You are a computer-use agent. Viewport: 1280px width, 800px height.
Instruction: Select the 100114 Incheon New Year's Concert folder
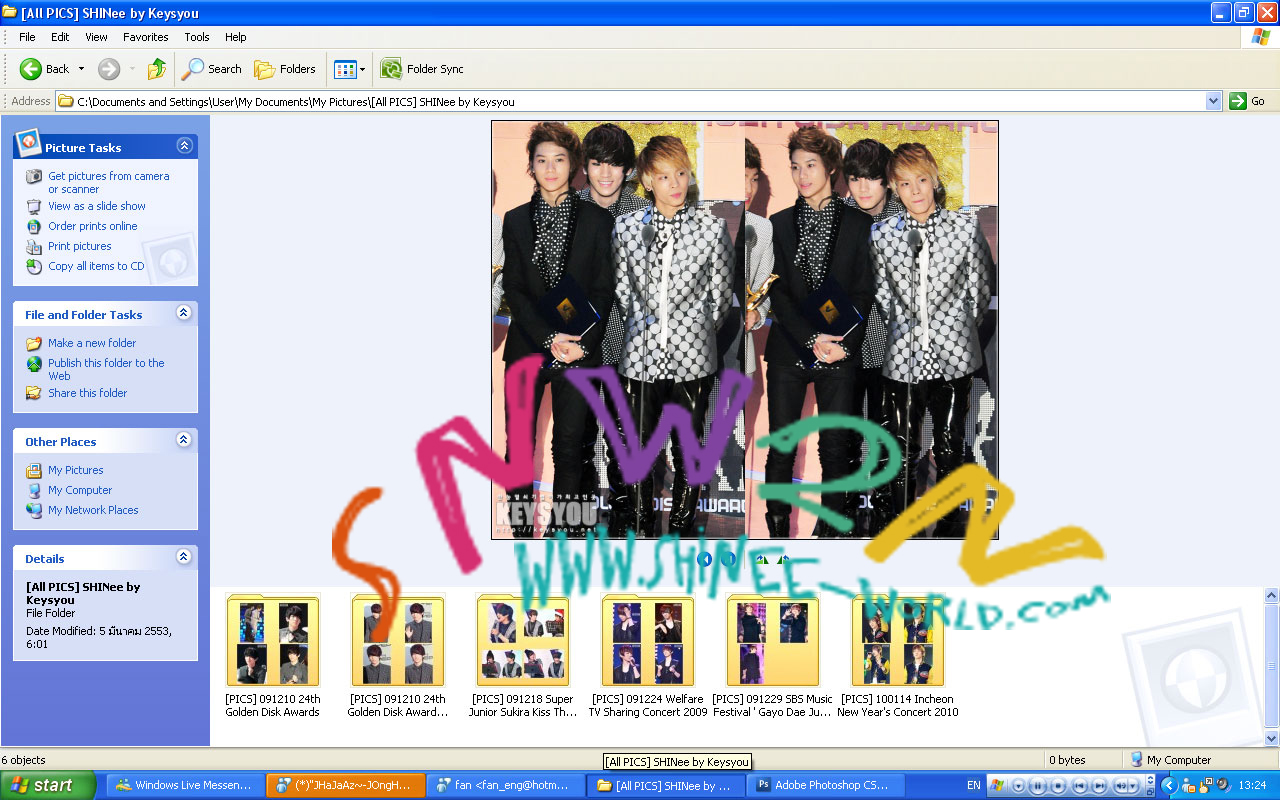[898, 655]
